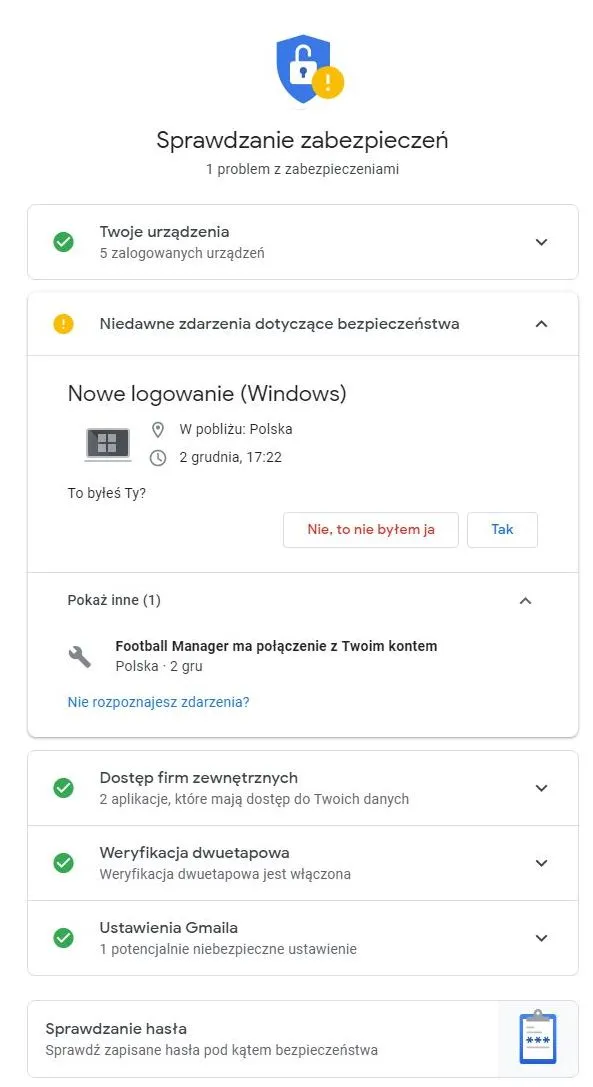593x1087 pixels.
Task: Click the clock icon beside 2 grudnia
Action: tap(158, 460)
